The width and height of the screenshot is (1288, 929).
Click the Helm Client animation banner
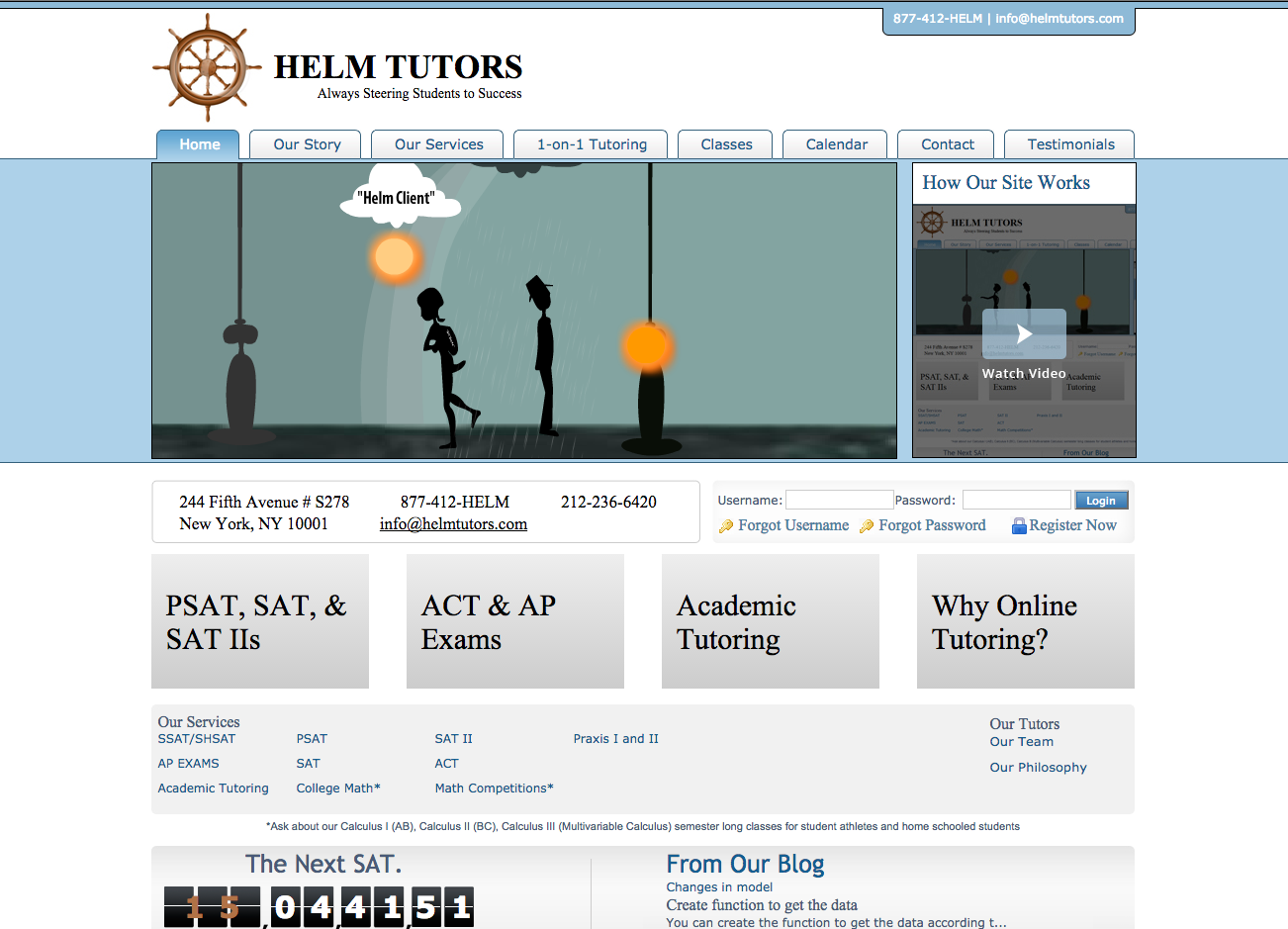(524, 311)
